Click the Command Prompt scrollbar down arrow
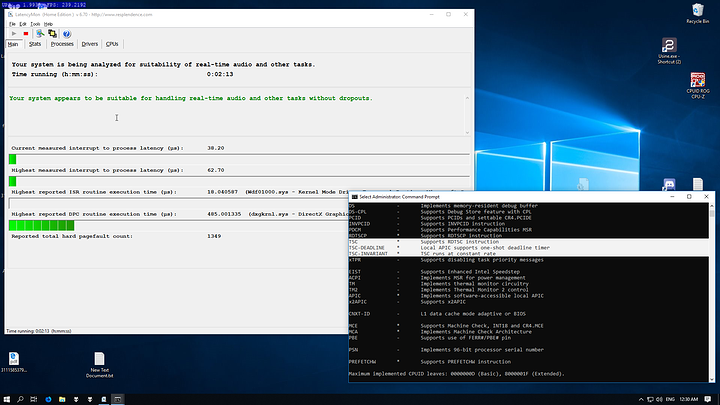720x405 pixels. tap(712, 379)
